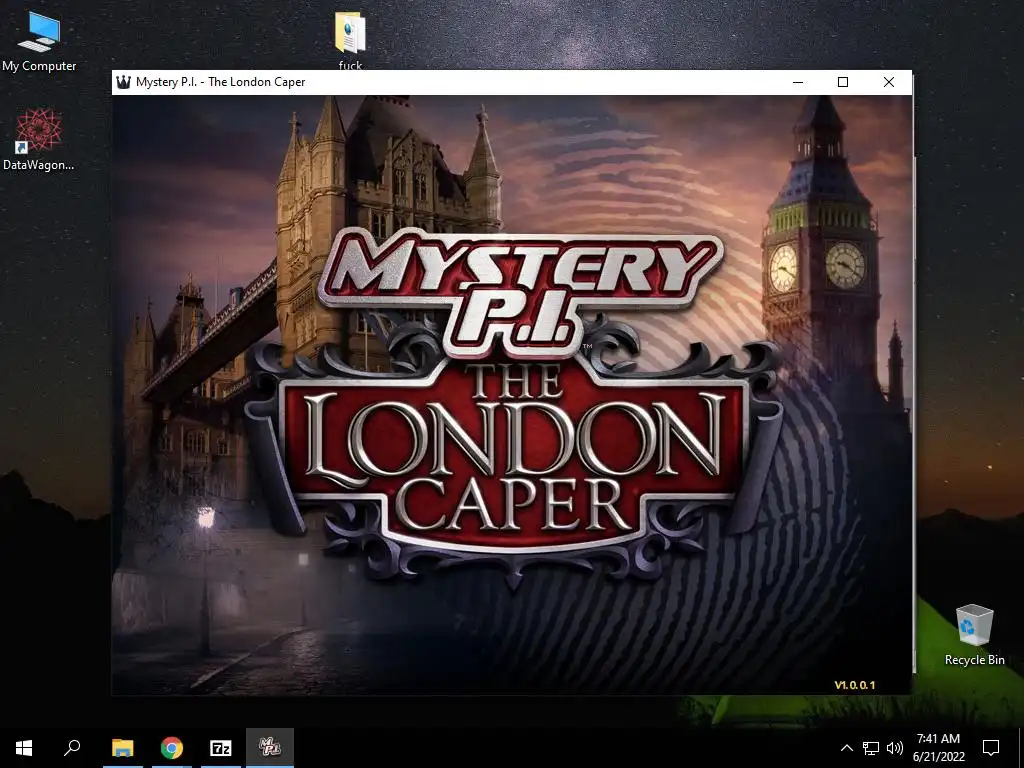Open 7-Zip from the taskbar
Image resolution: width=1024 pixels, height=768 pixels.
(221, 748)
